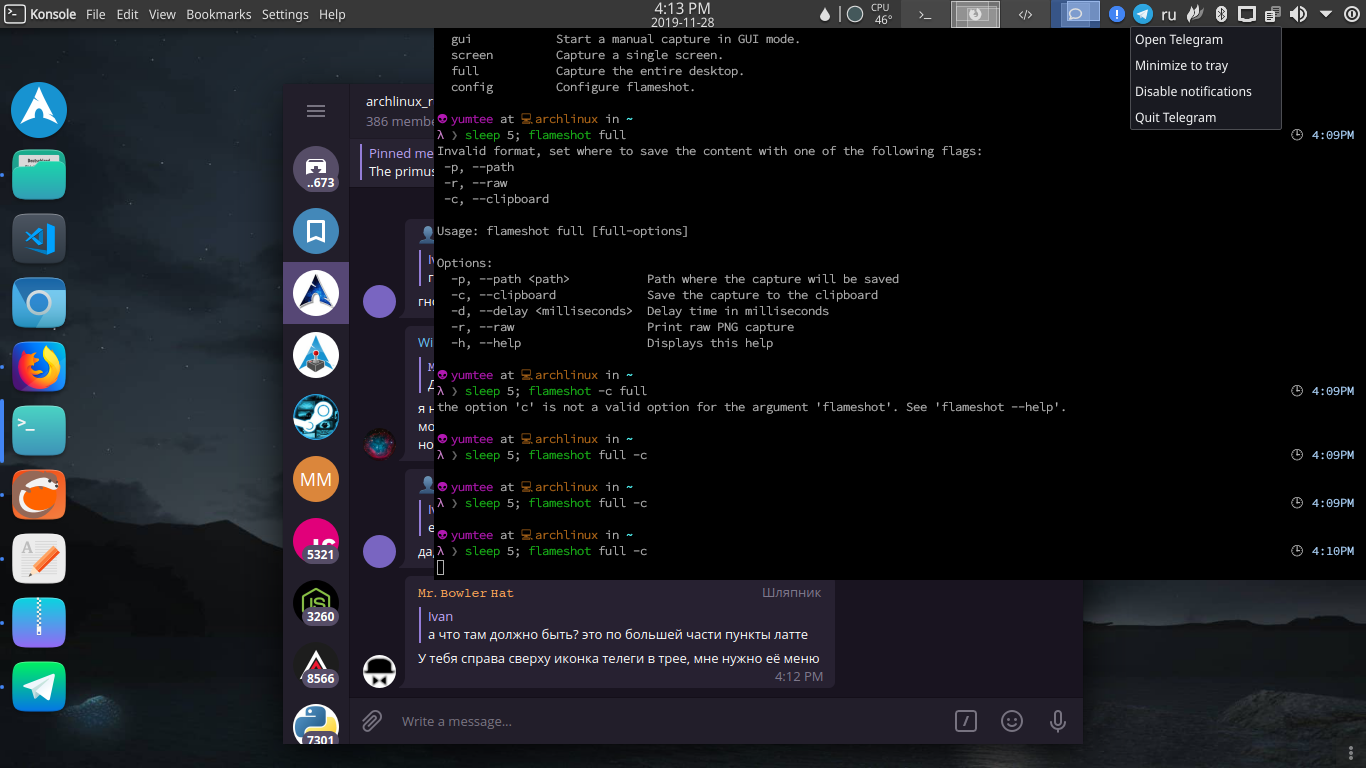
Task: Select Disable notifications in tray menu
Action: [x=1205, y=92]
